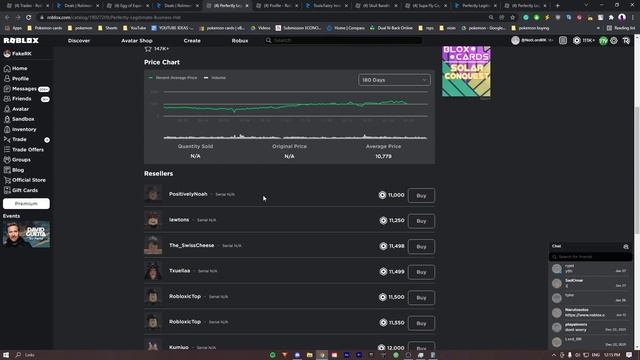Viewport: 640px width, 360px height.
Task: Click PositivelyNoah's avatar thumbnail
Action: [153, 194]
